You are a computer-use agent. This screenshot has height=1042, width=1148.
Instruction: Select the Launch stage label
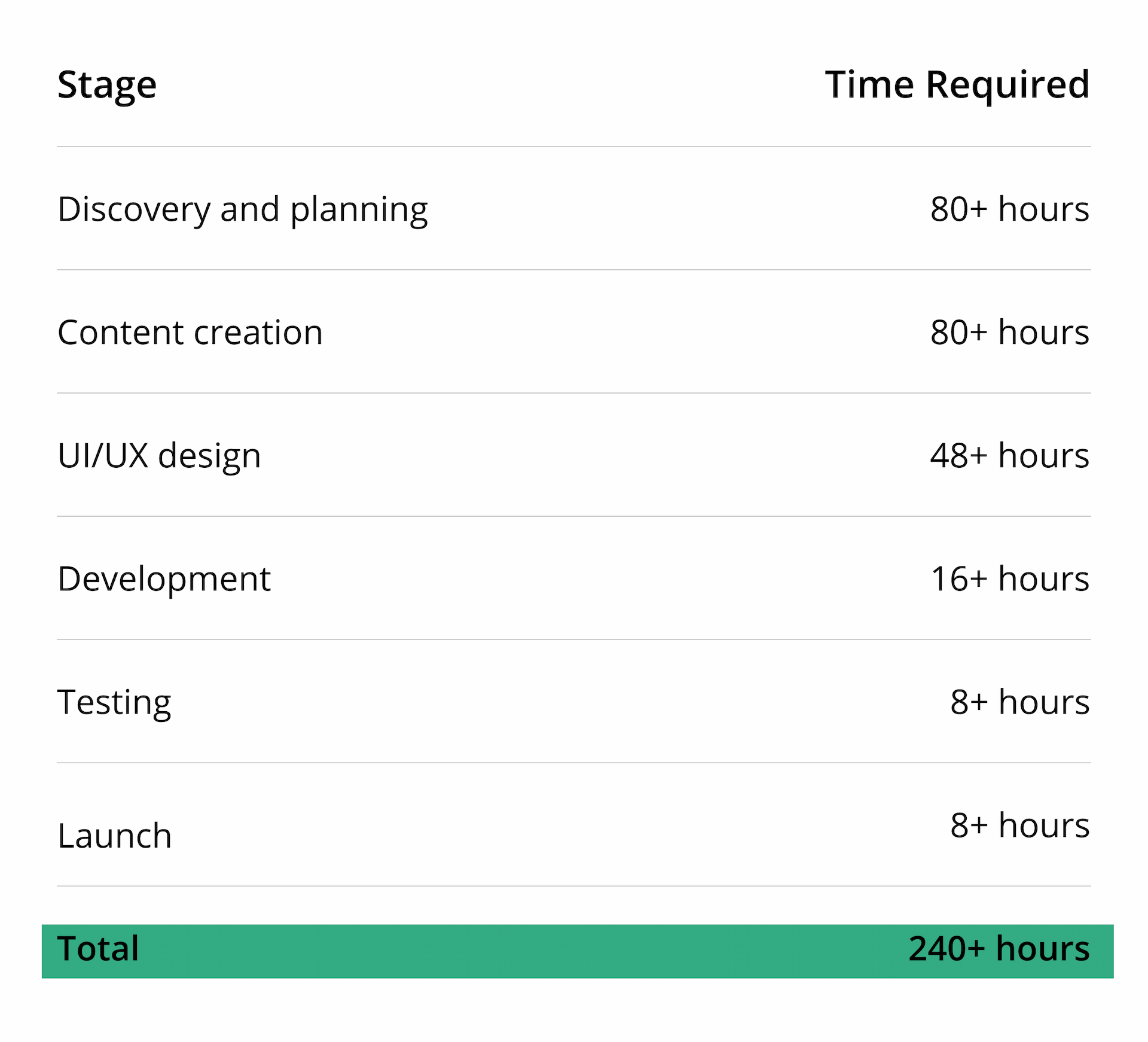point(115,836)
